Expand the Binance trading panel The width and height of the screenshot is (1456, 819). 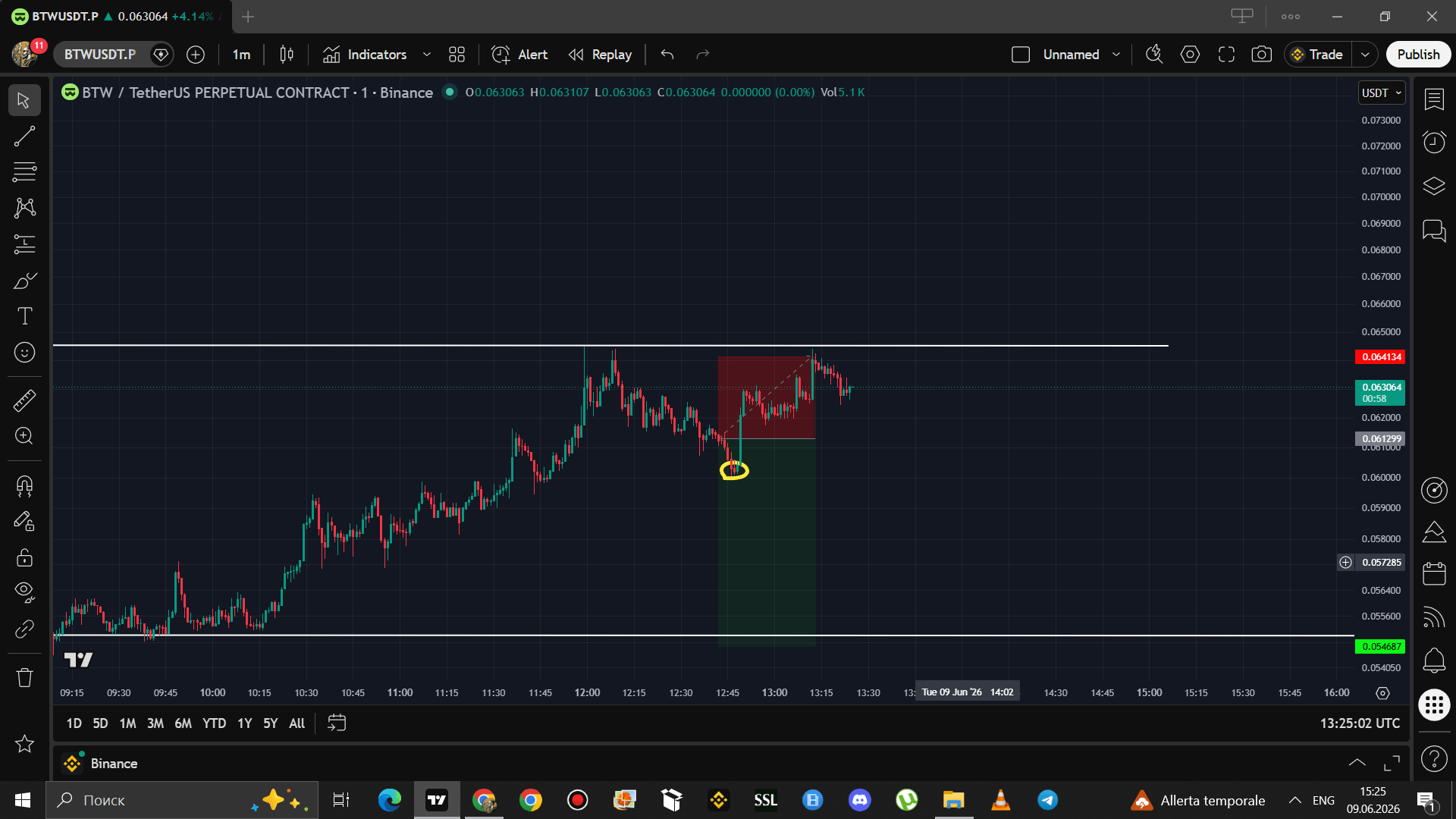point(1357,763)
